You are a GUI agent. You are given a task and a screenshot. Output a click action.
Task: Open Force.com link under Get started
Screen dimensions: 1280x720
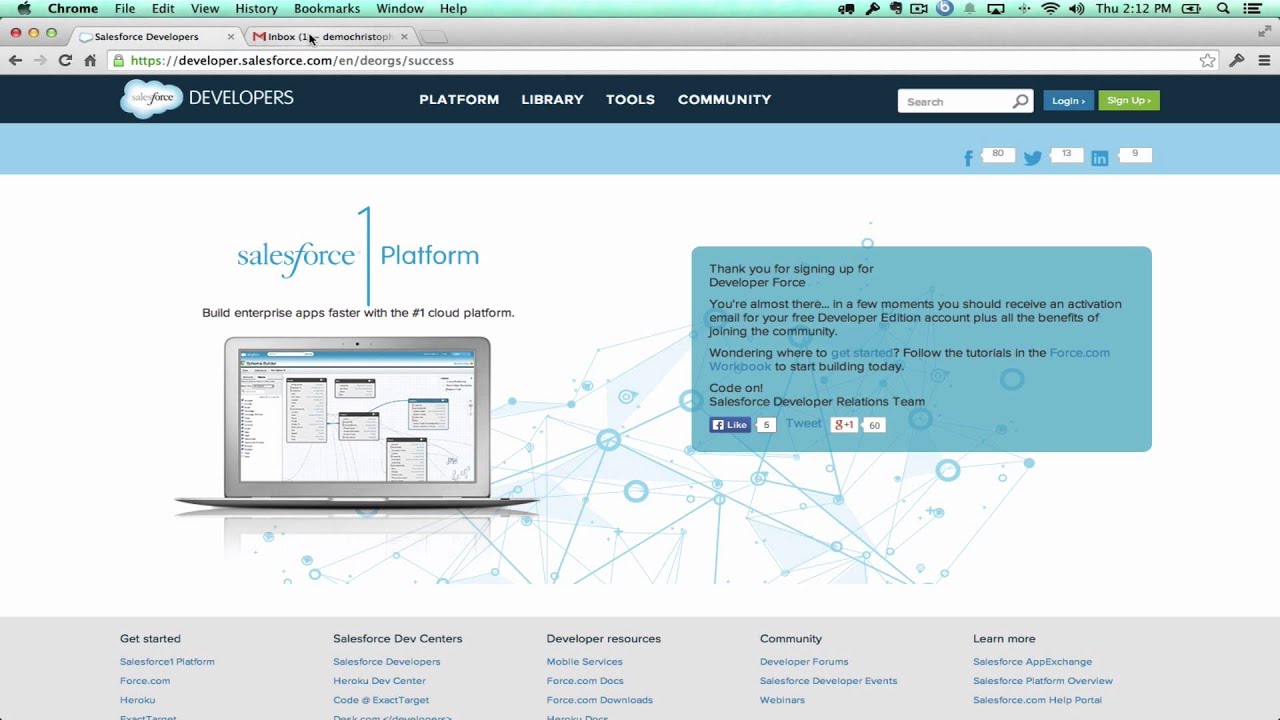[145, 680]
